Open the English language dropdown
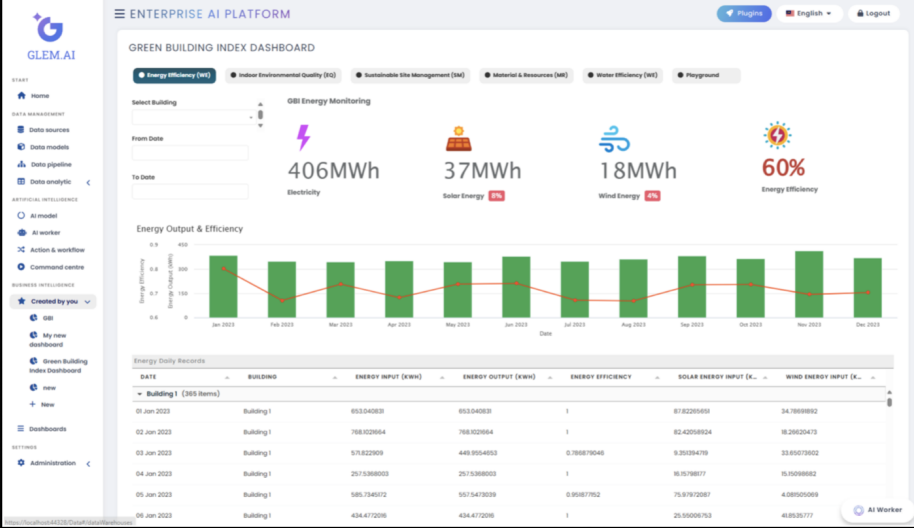The image size is (914, 528). coord(810,13)
